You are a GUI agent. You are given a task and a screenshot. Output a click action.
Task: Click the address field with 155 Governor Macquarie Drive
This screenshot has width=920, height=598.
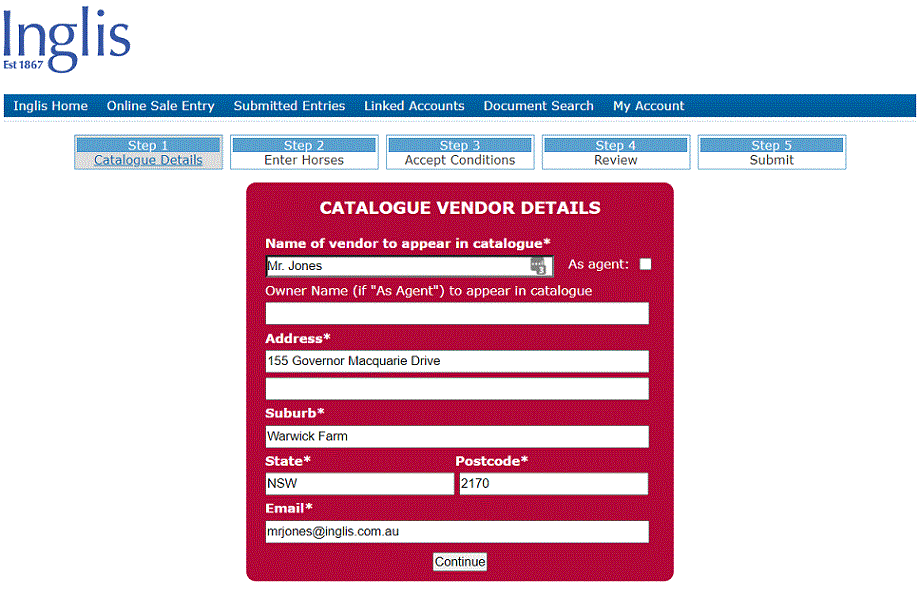457,361
